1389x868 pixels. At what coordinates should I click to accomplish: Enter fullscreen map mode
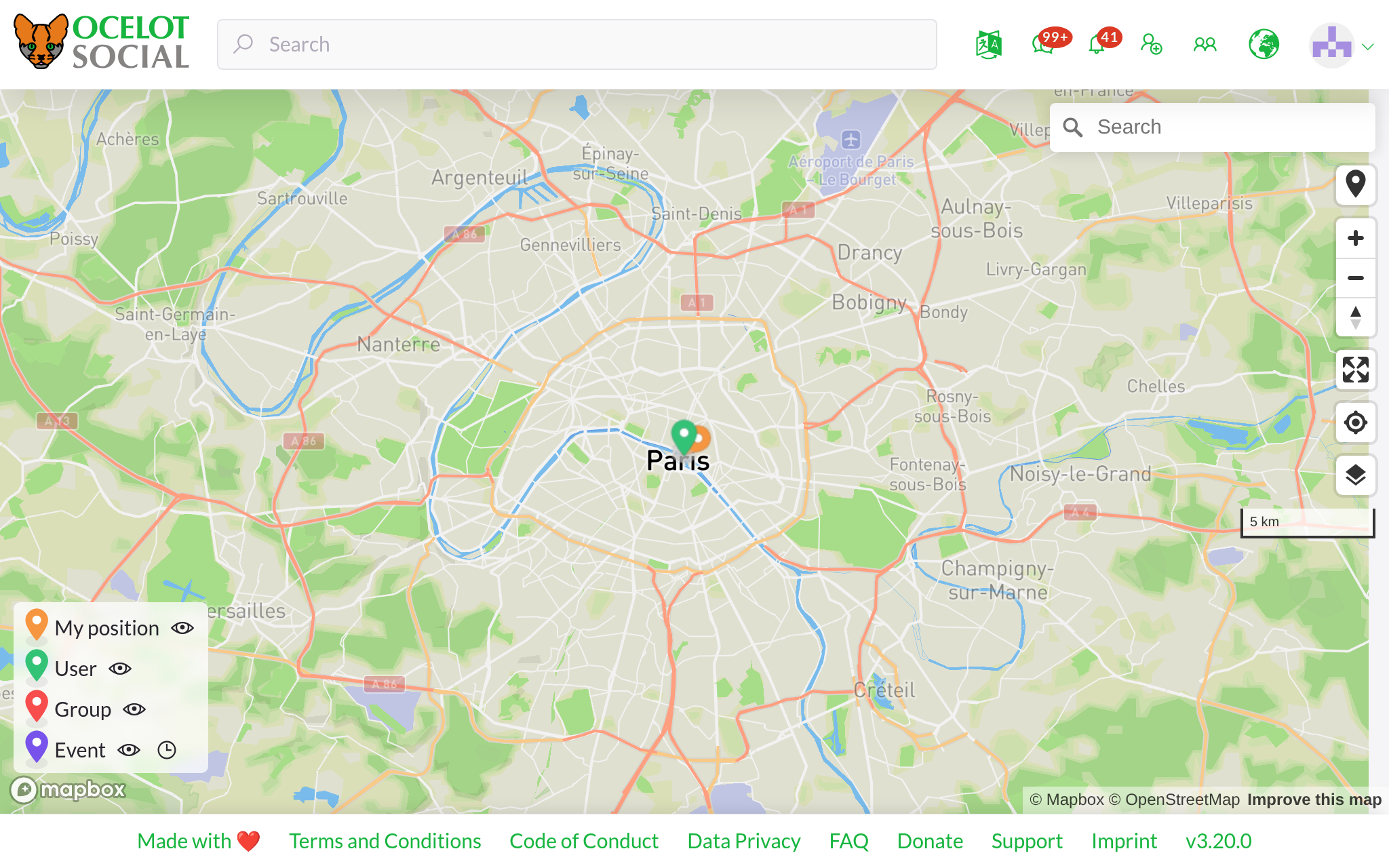1356,370
